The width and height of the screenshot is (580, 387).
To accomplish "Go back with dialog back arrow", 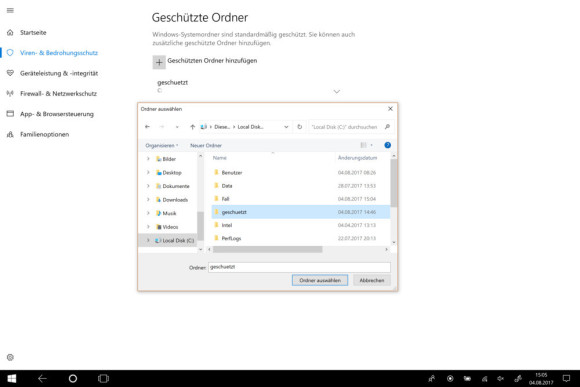I will coord(148,127).
